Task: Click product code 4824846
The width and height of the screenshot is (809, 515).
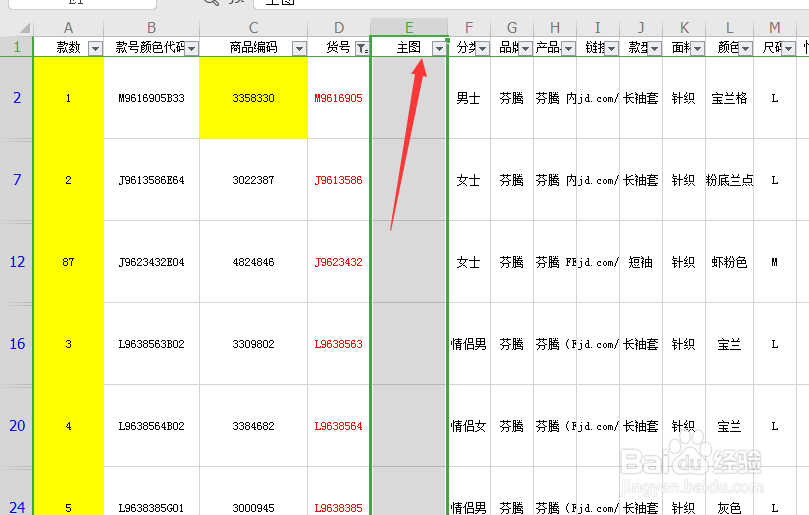Action: point(253,262)
